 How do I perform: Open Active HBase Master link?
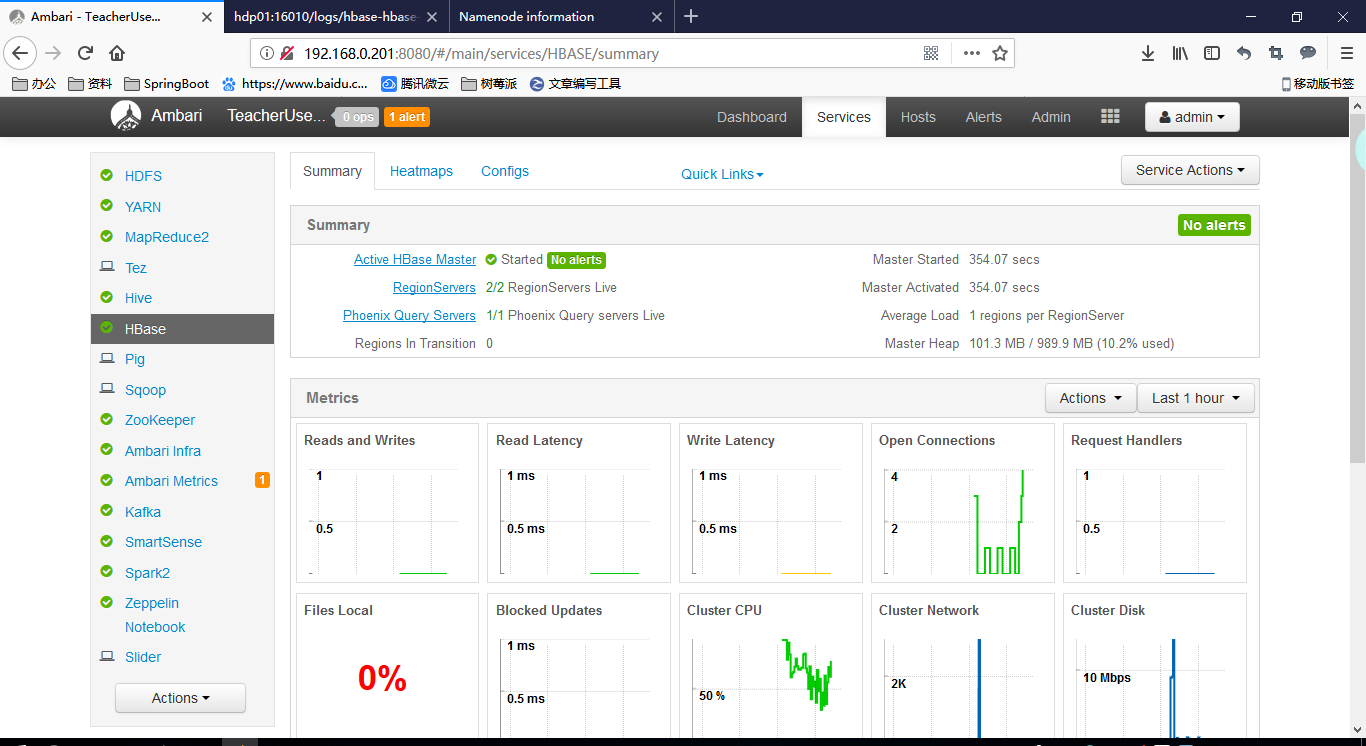pos(415,259)
